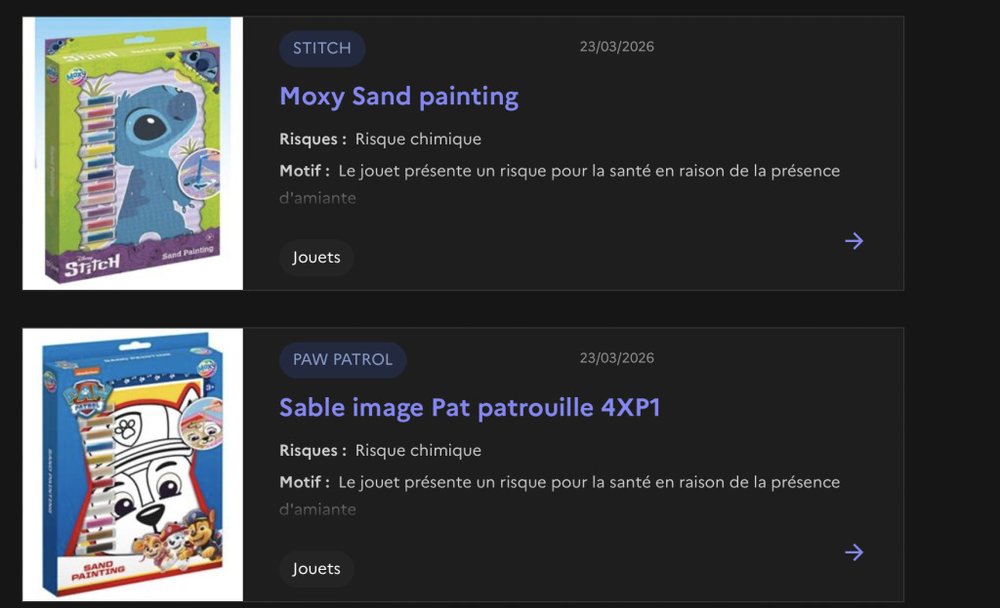Click the "Sand Painting" label on the Paw Patrol box
Image resolution: width=1000 pixels, height=608 pixels.
(x=98, y=569)
